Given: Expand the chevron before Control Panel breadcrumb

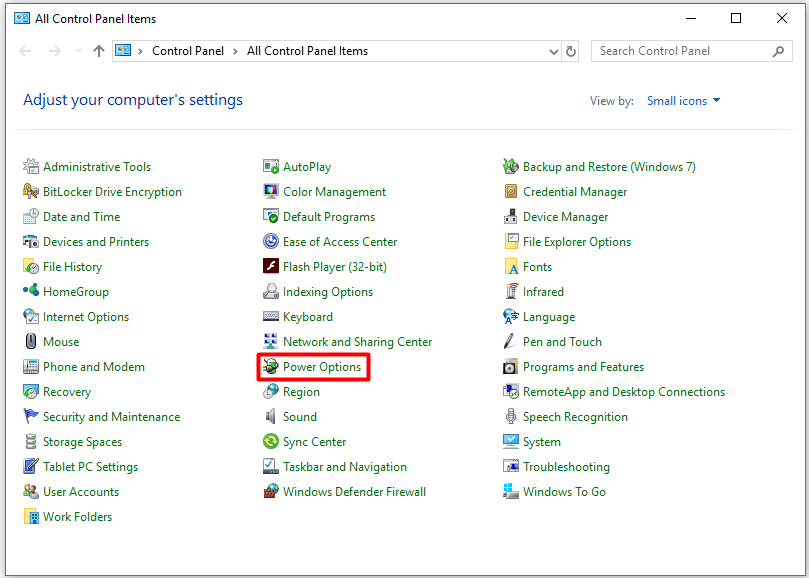Looking at the screenshot, I should (140, 51).
